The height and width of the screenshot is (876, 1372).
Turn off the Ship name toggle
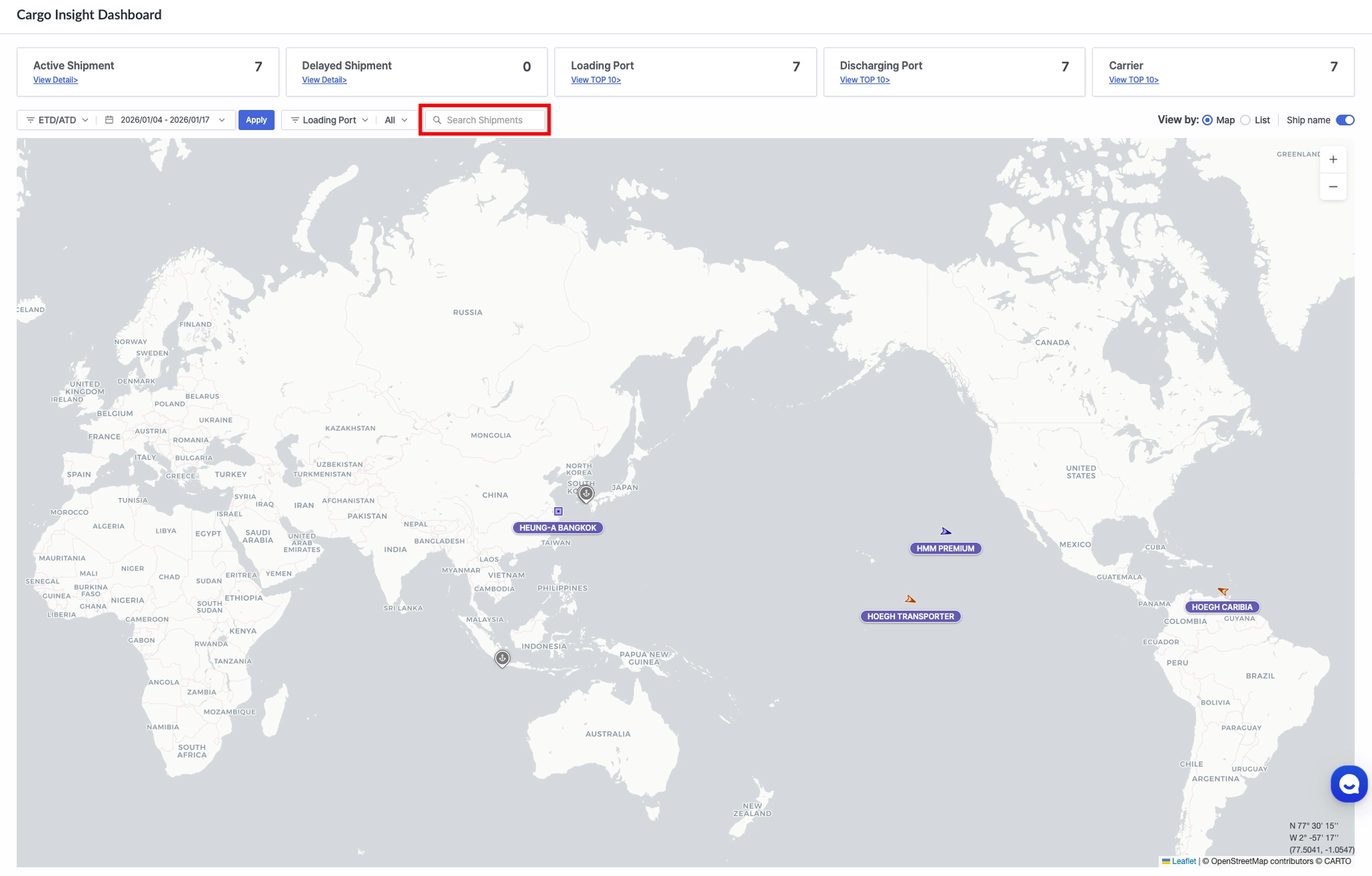coord(1345,120)
